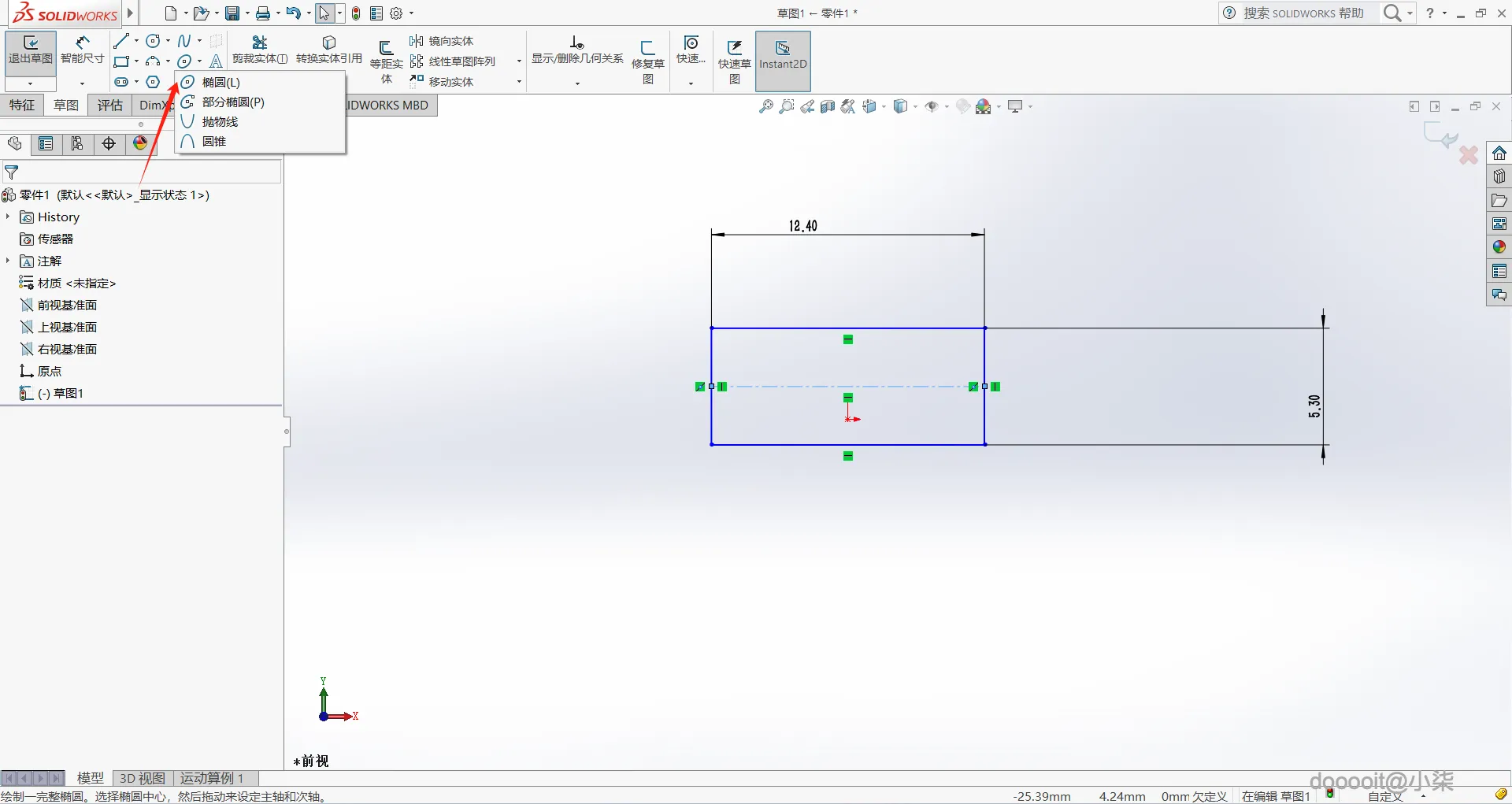Select the Corner Rectangle tool

[120, 61]
